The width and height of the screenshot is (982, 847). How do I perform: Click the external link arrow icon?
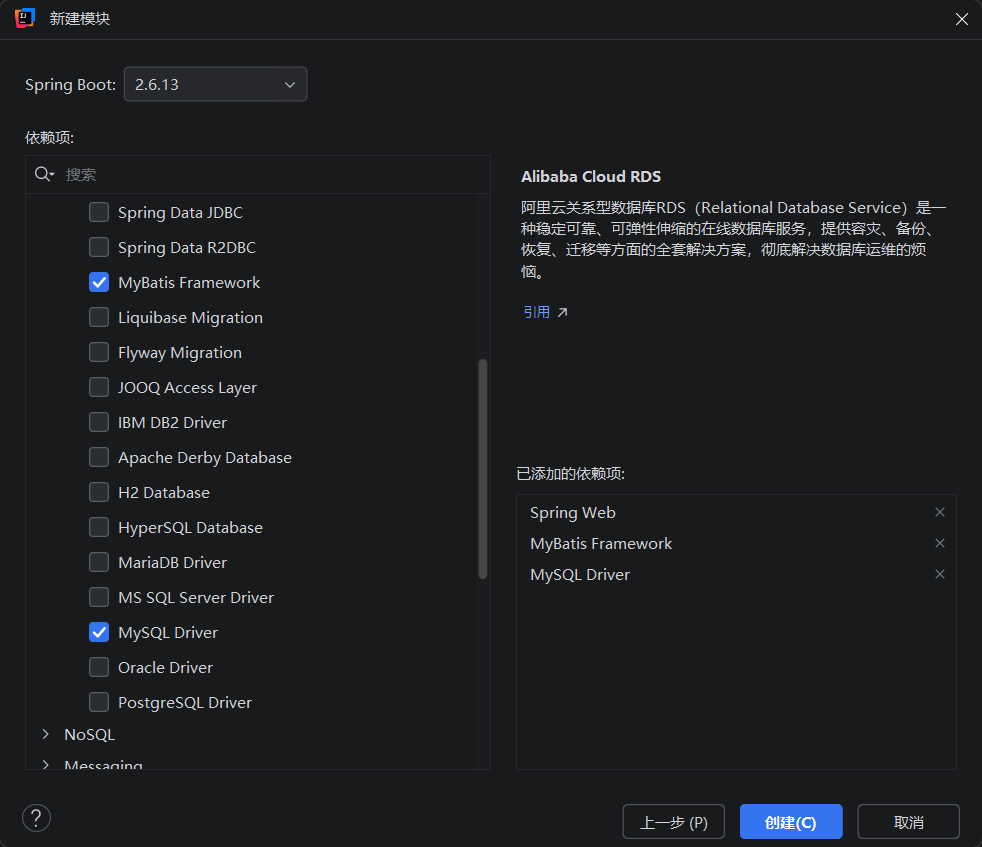tap(562, 312)
